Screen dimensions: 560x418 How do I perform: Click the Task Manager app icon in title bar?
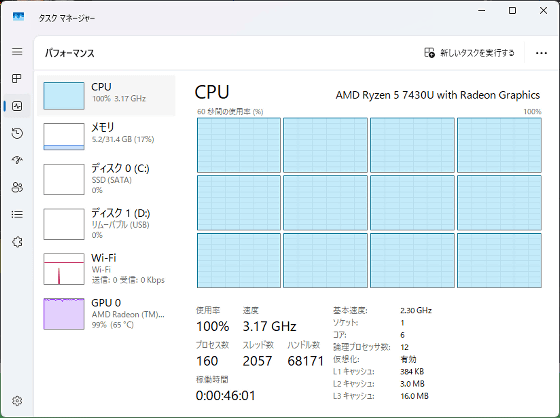coord(18,17)
